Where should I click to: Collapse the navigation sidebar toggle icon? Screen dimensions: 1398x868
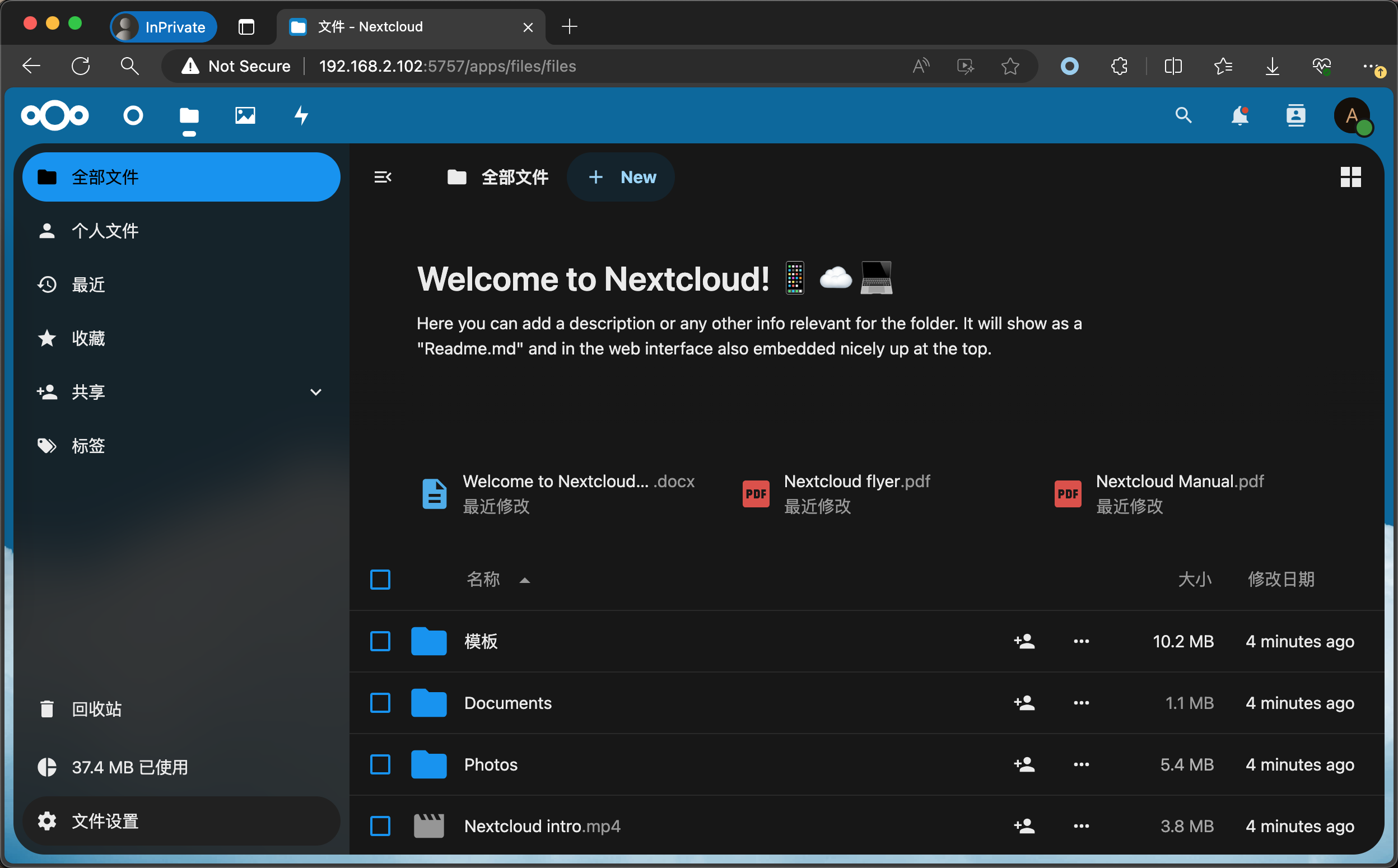383,177
